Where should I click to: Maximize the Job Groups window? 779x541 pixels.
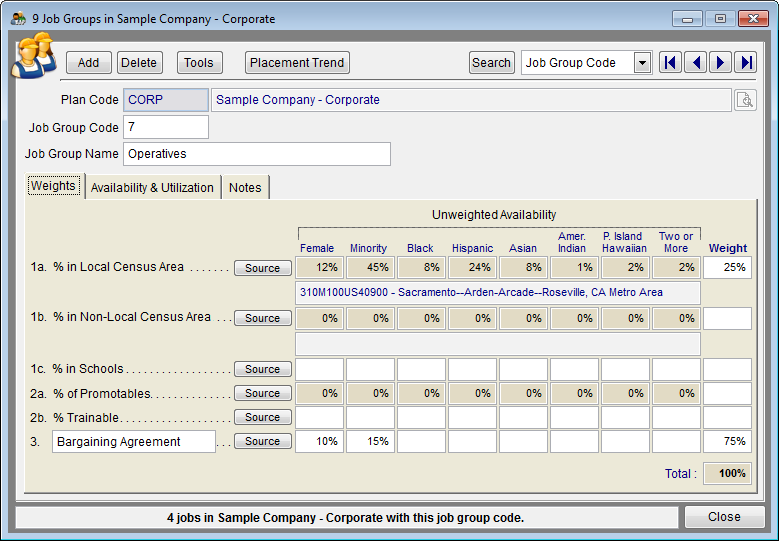click(x=720, y=19)
